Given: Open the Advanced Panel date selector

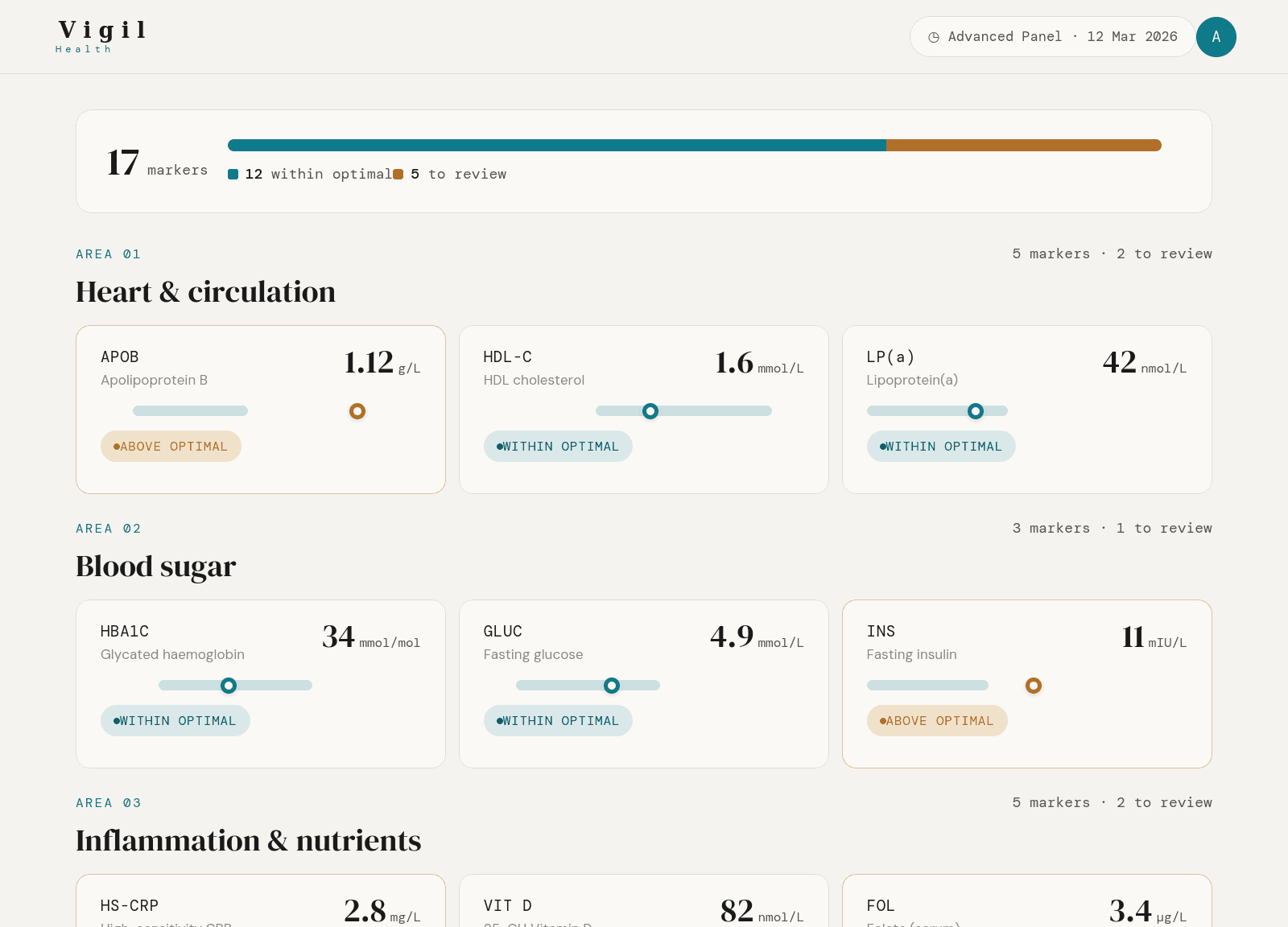Looking at the screenshot, I should coord(1052,37).
